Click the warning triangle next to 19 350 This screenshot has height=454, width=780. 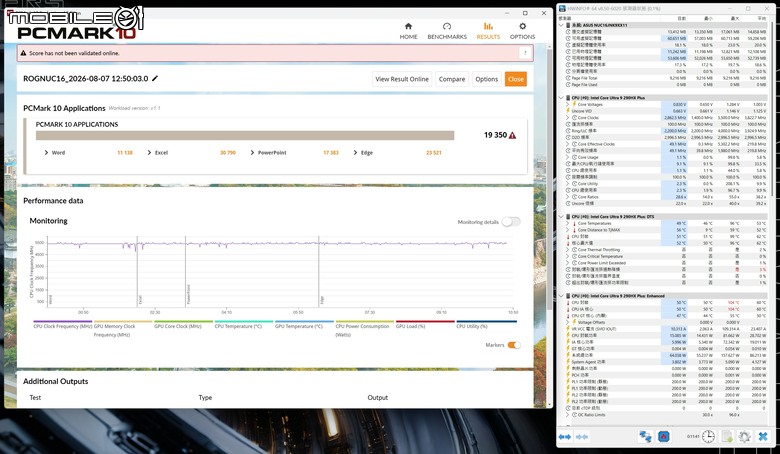tap(512, 135)
